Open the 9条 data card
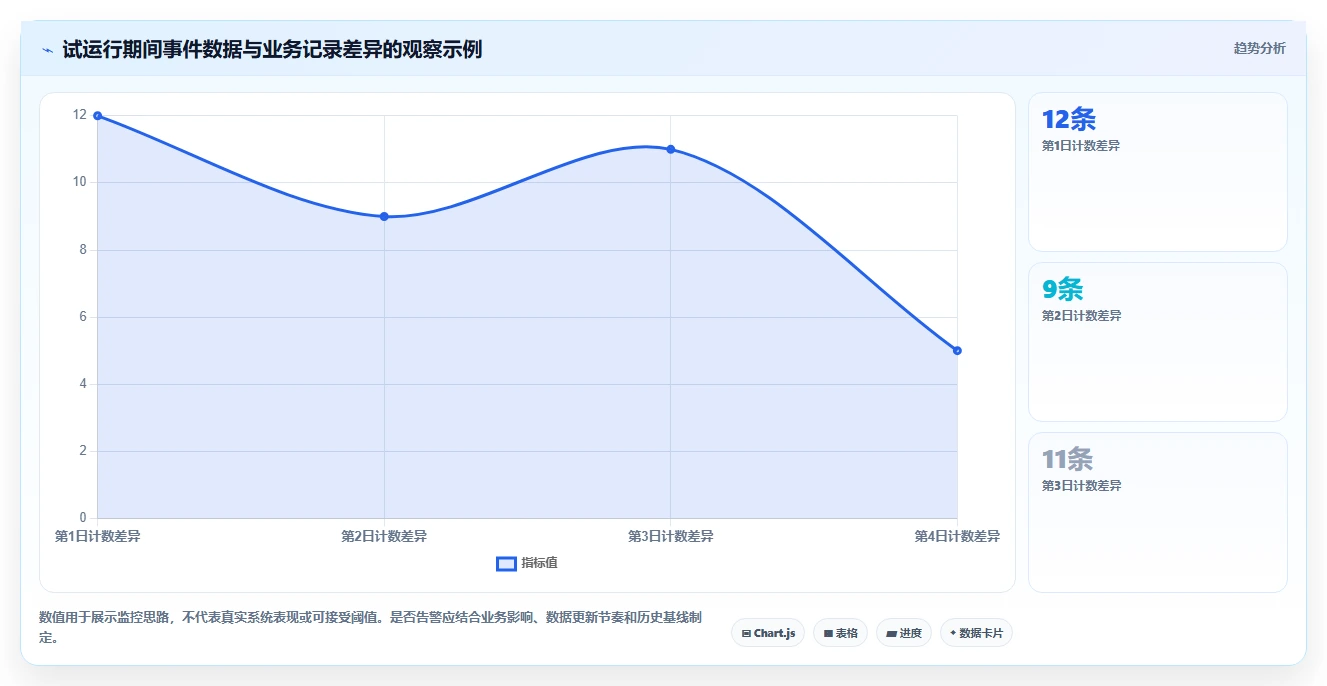 coord(1157,342)
